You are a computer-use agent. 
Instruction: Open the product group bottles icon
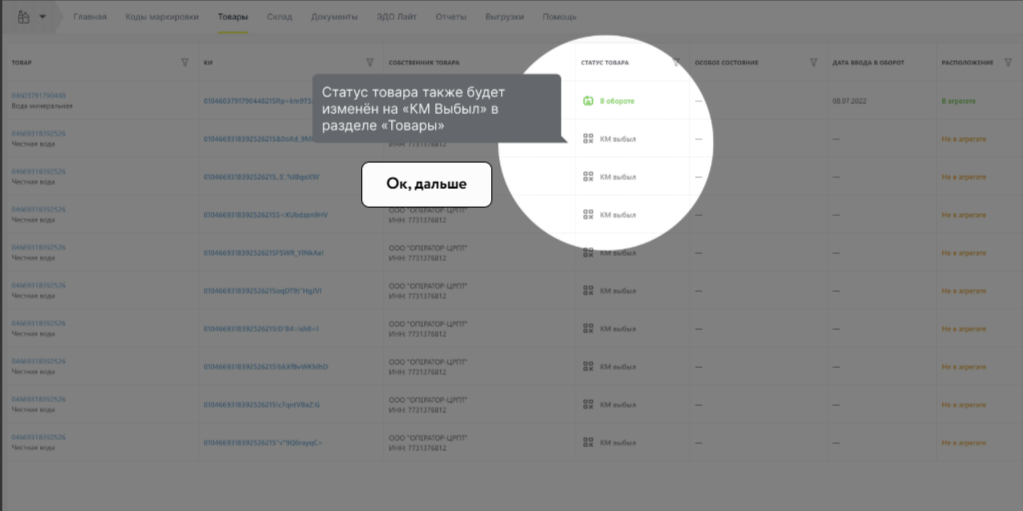click(23, 17)
